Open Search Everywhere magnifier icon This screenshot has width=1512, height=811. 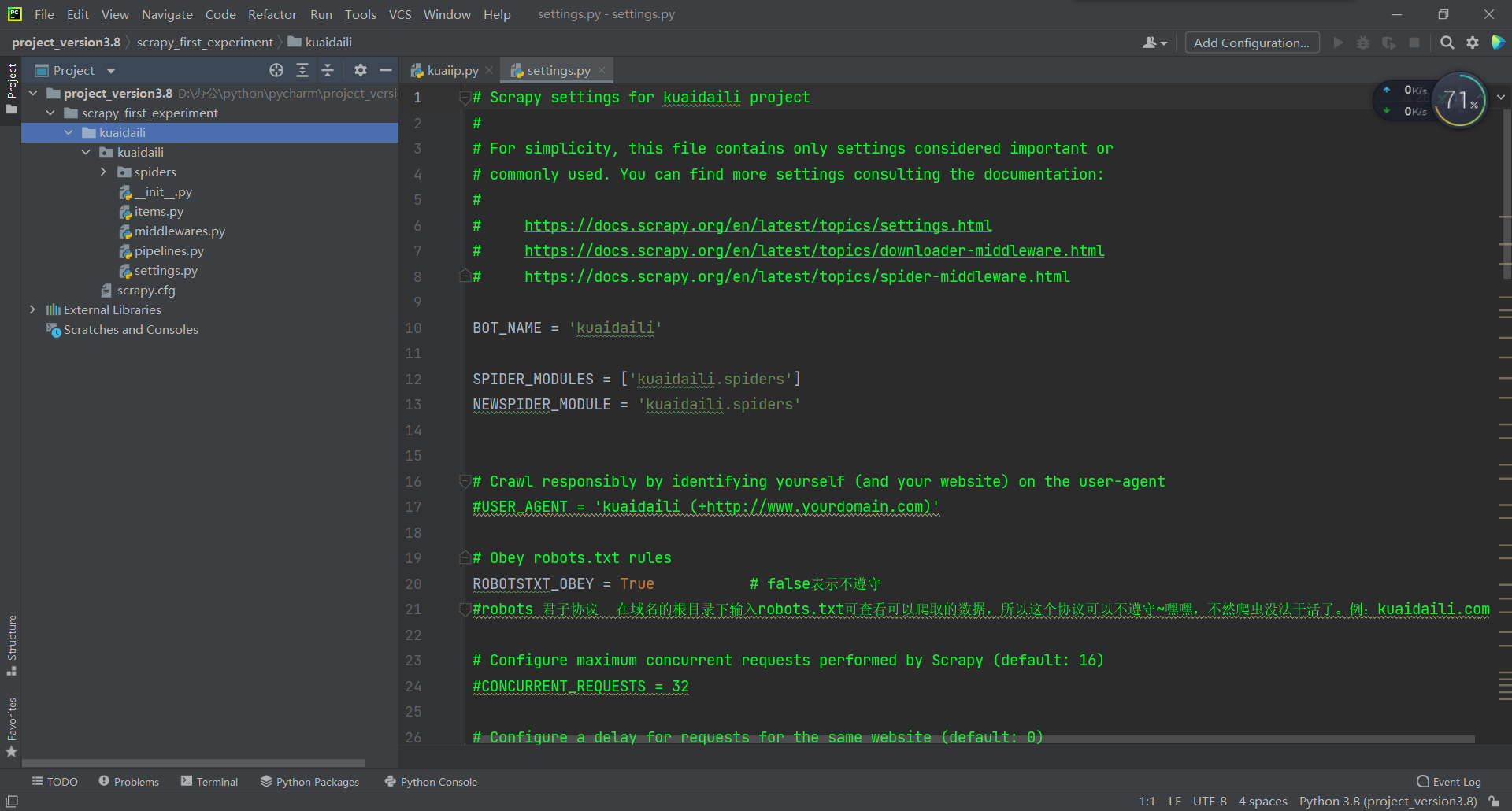[1447, 43]
